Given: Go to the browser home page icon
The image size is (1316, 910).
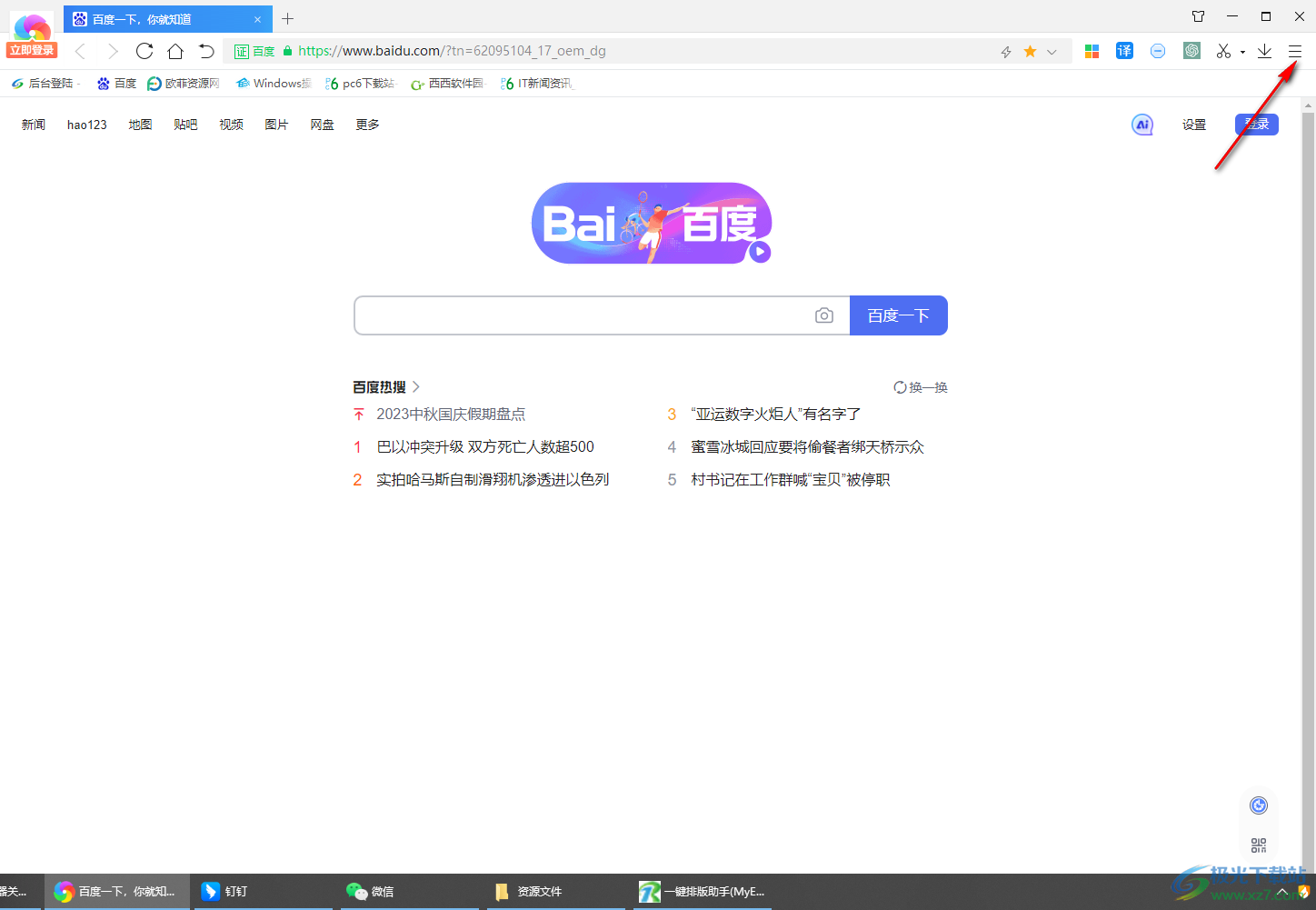Looking at the screenshot, I should [x=175, y=51].
